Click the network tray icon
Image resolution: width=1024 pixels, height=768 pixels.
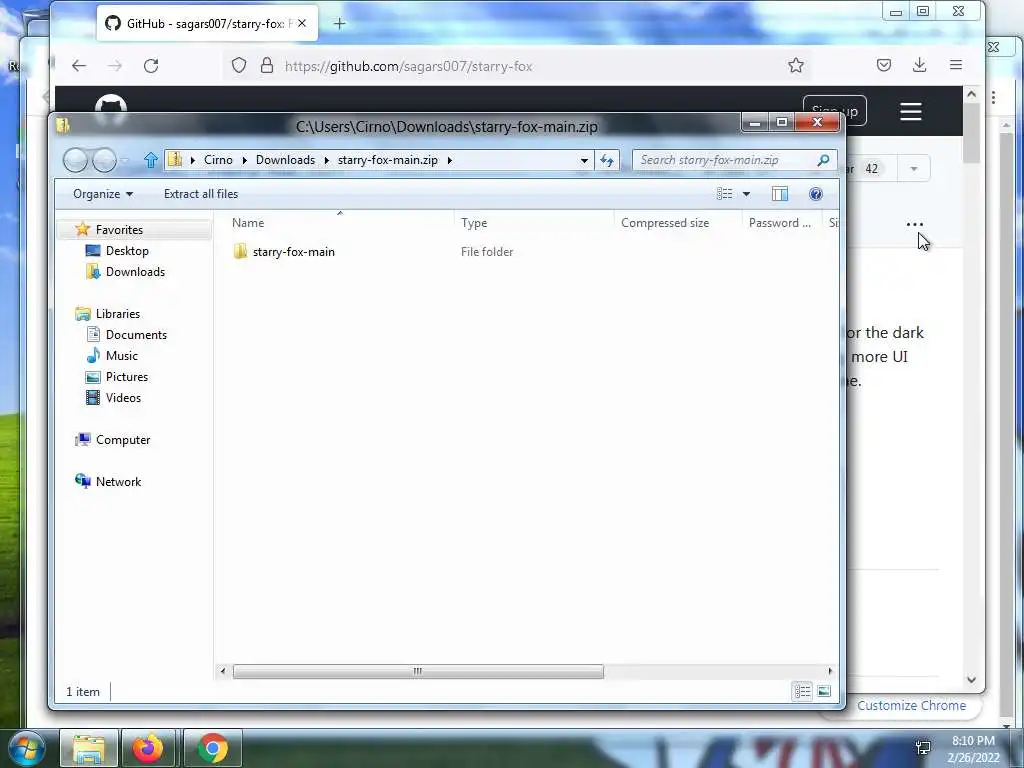click(x=923, y=748)
